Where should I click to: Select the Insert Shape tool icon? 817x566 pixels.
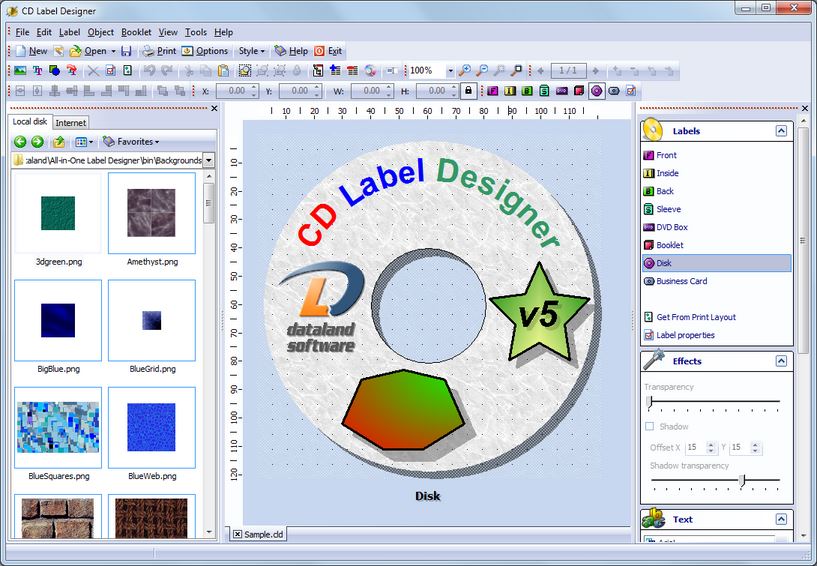54,70
